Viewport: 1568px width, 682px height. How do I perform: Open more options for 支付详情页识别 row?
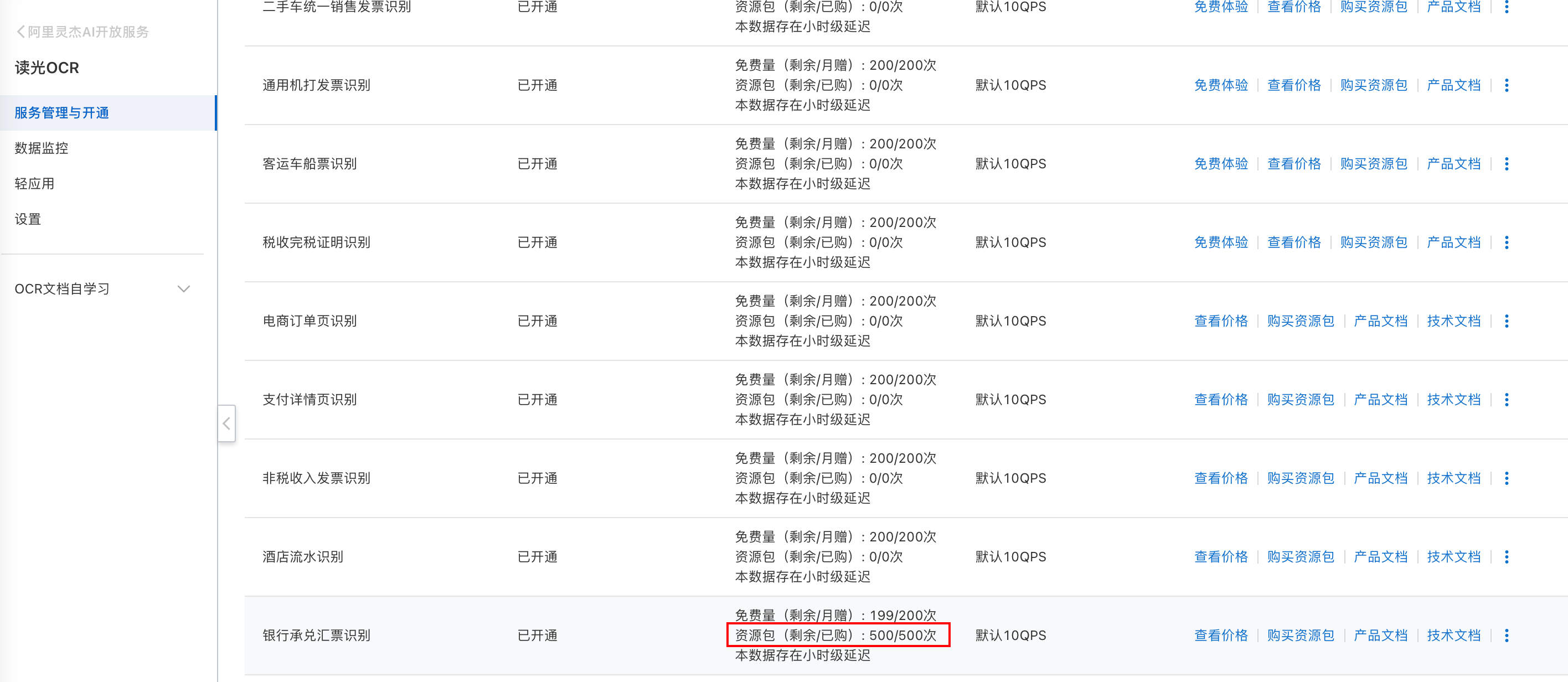[x=1507, y=399]
